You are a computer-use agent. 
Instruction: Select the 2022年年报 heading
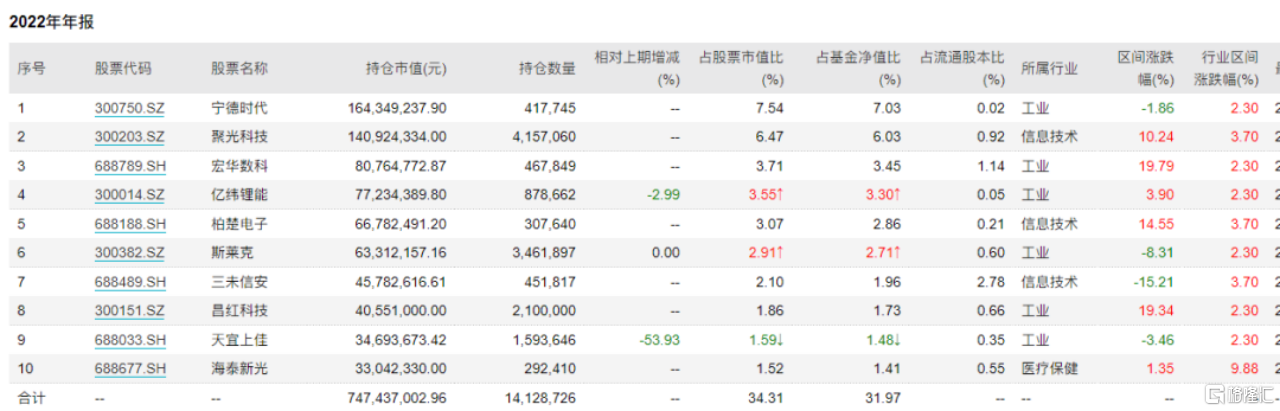(51, 21)
